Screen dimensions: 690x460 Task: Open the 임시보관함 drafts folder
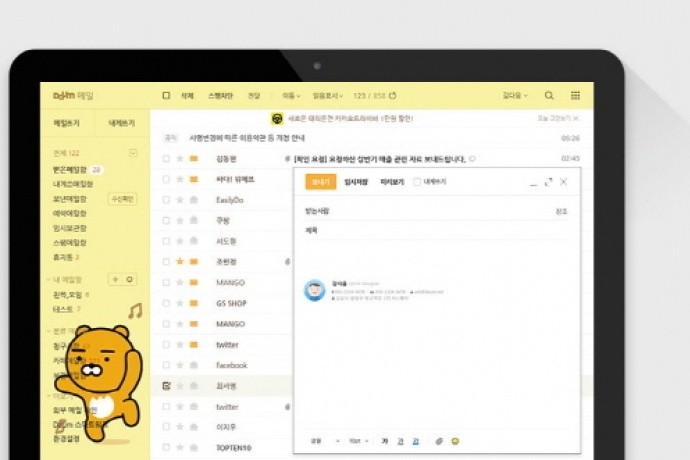[x=70, y=228]
